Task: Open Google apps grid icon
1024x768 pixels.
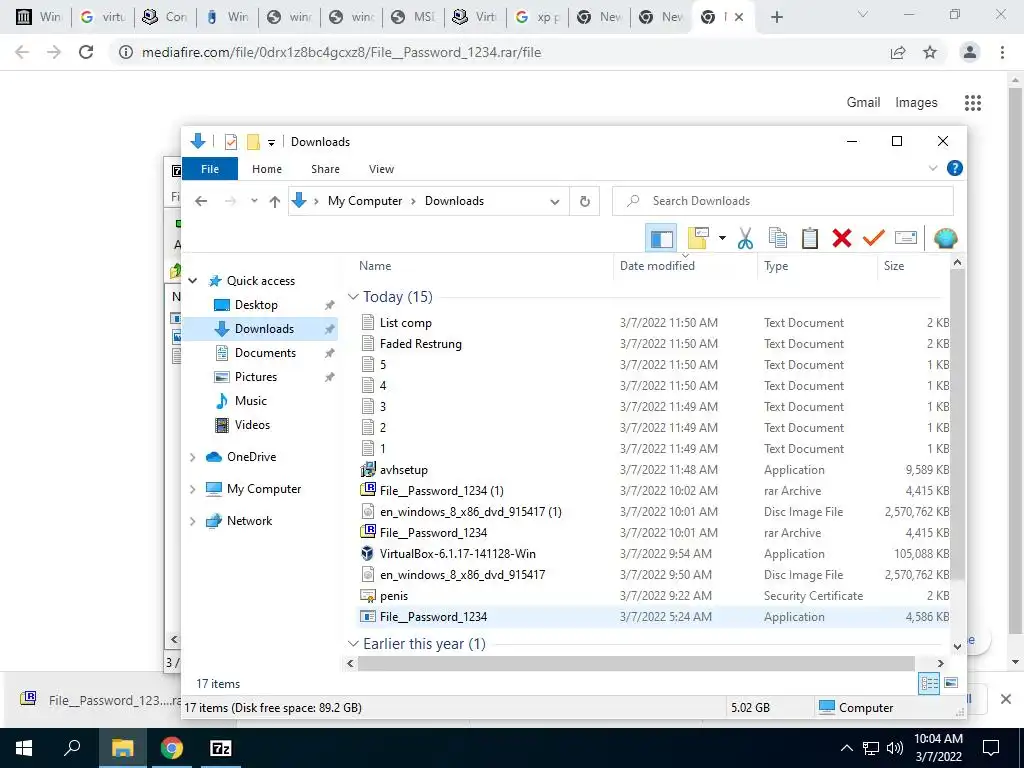Action: pos(972,103)
